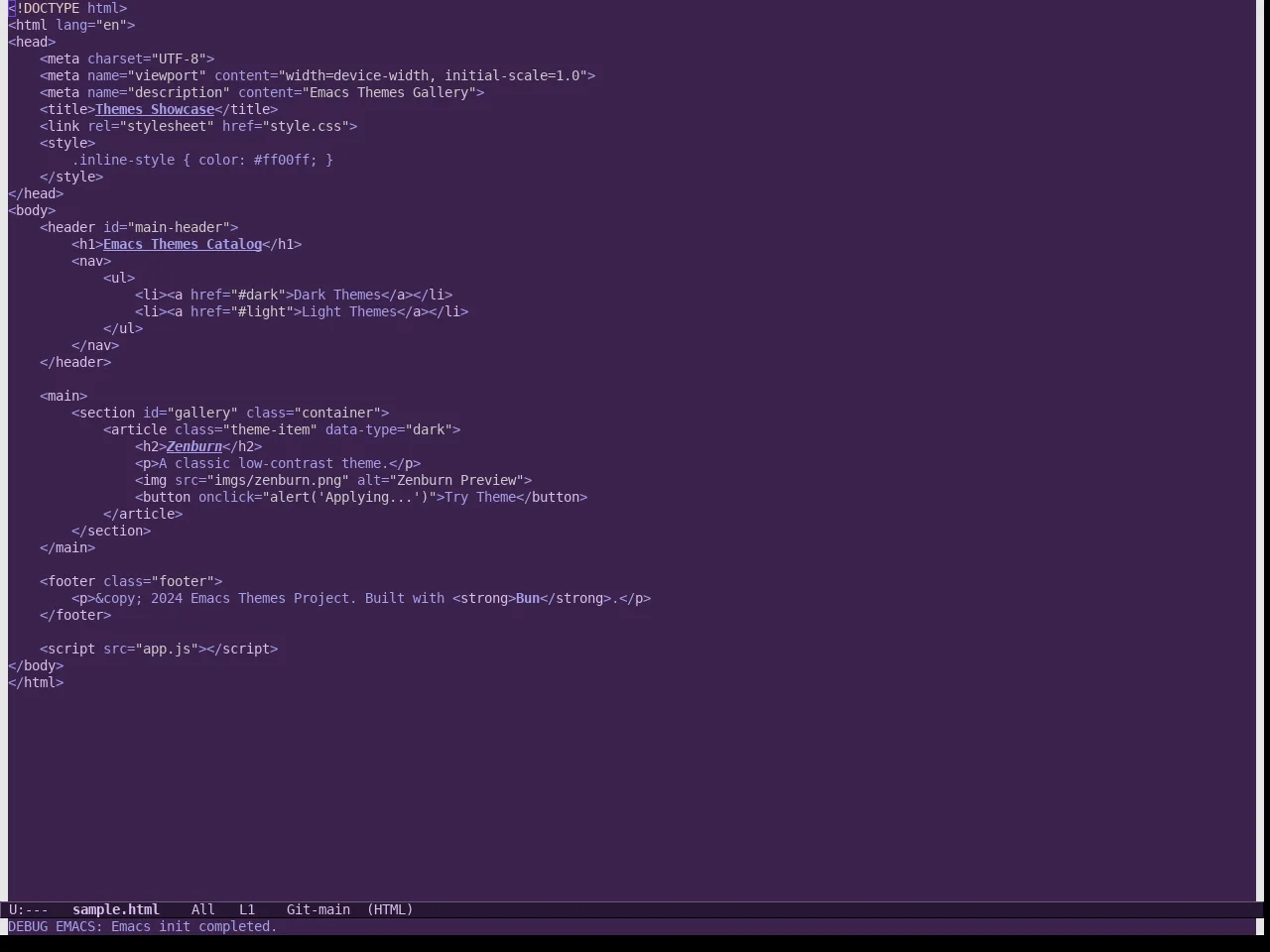Screen dimensions: 1270x952
Task: Click the onclick alert('Applying...') value
Action: 349,497
